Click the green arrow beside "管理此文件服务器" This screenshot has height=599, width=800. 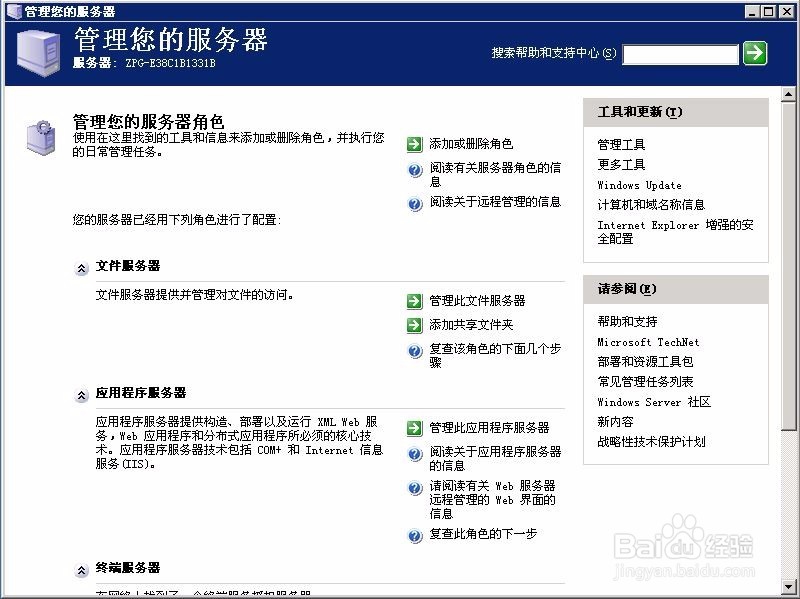click(x=414, y=299)
